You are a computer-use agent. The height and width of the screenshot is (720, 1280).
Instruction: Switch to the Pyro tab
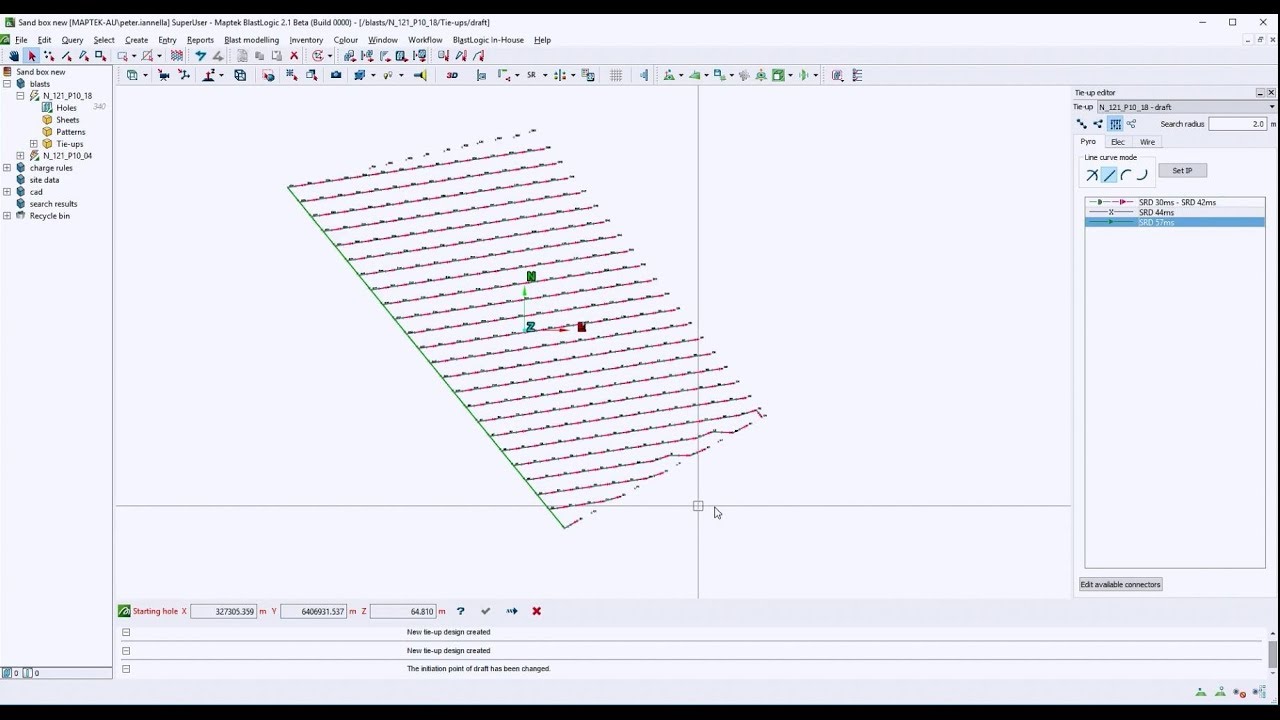[1088, 142]
